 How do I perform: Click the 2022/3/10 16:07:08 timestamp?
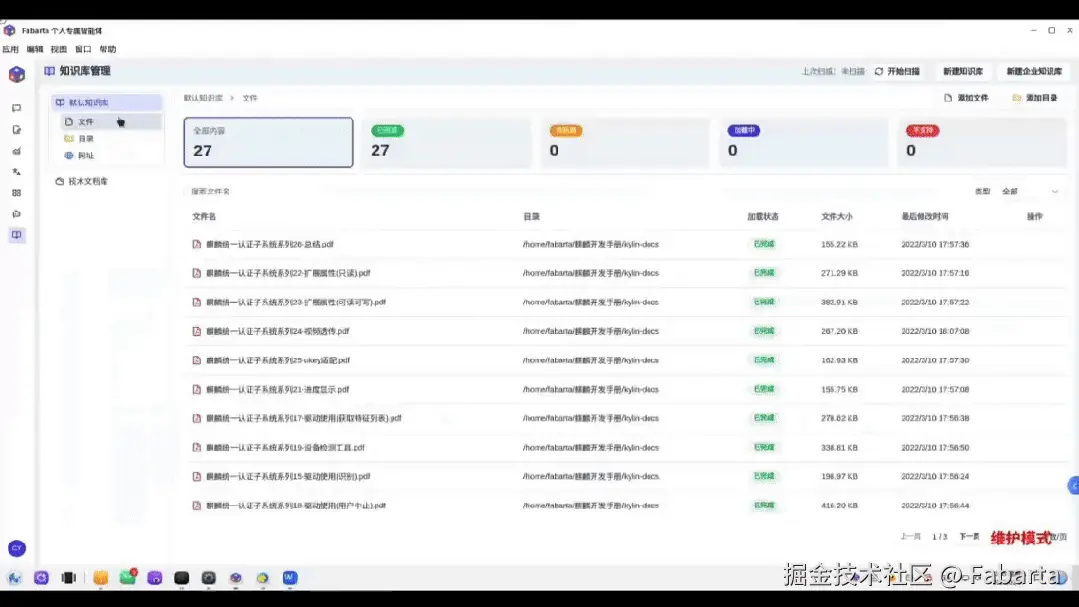(x=935, y=331)
